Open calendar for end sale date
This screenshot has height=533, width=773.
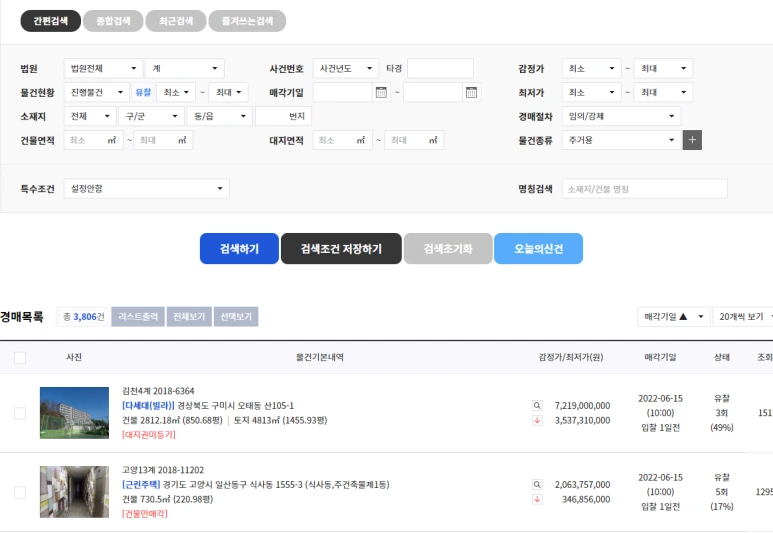[471, 92]
